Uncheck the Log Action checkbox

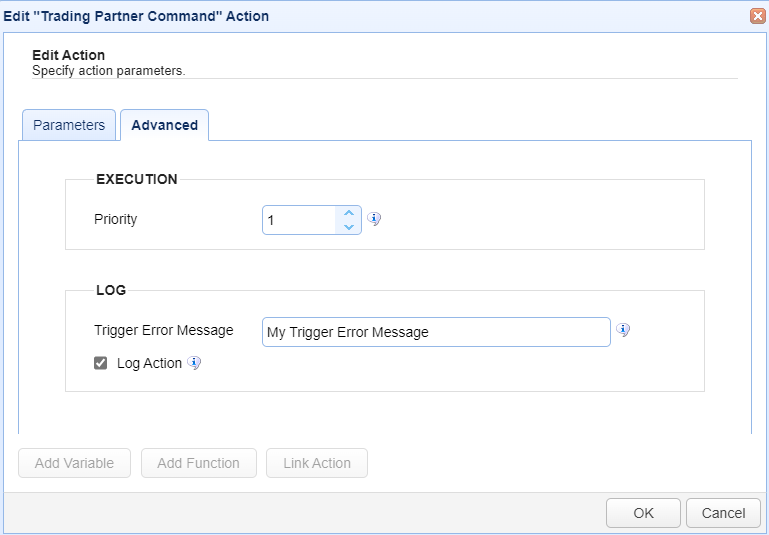(x=101, y=363)
